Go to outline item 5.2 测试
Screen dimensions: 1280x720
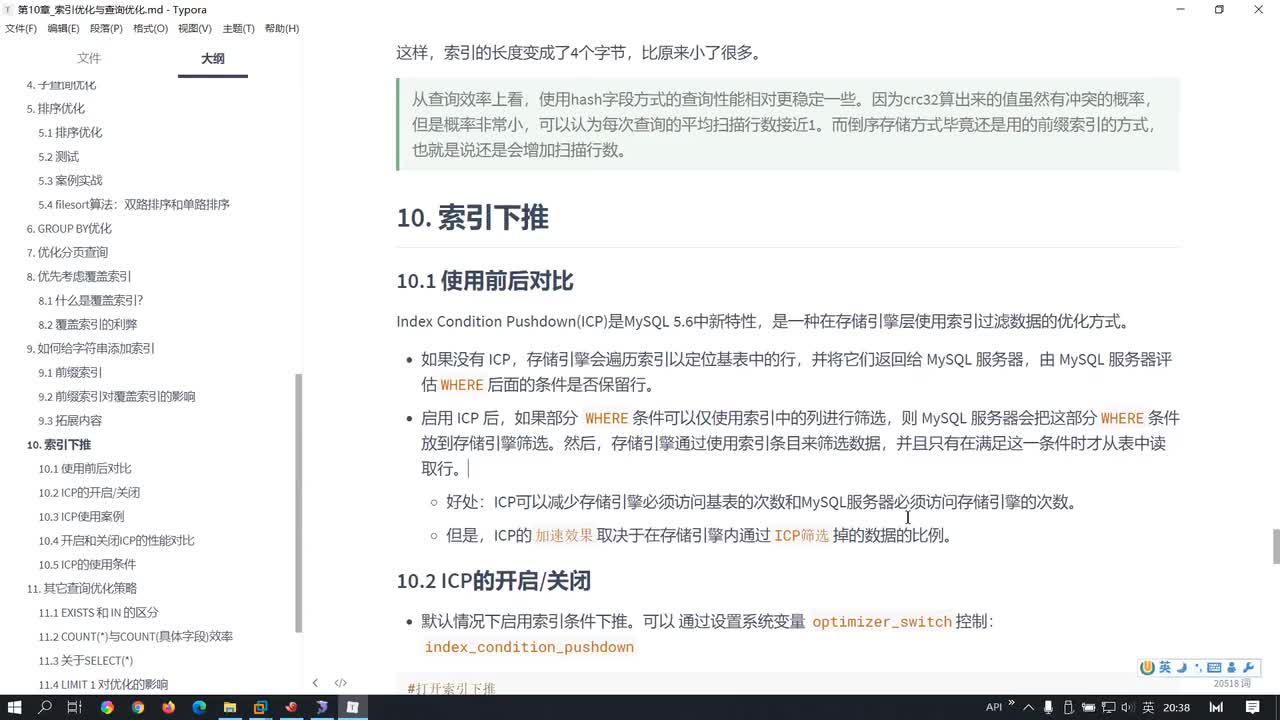pos(58,156)
